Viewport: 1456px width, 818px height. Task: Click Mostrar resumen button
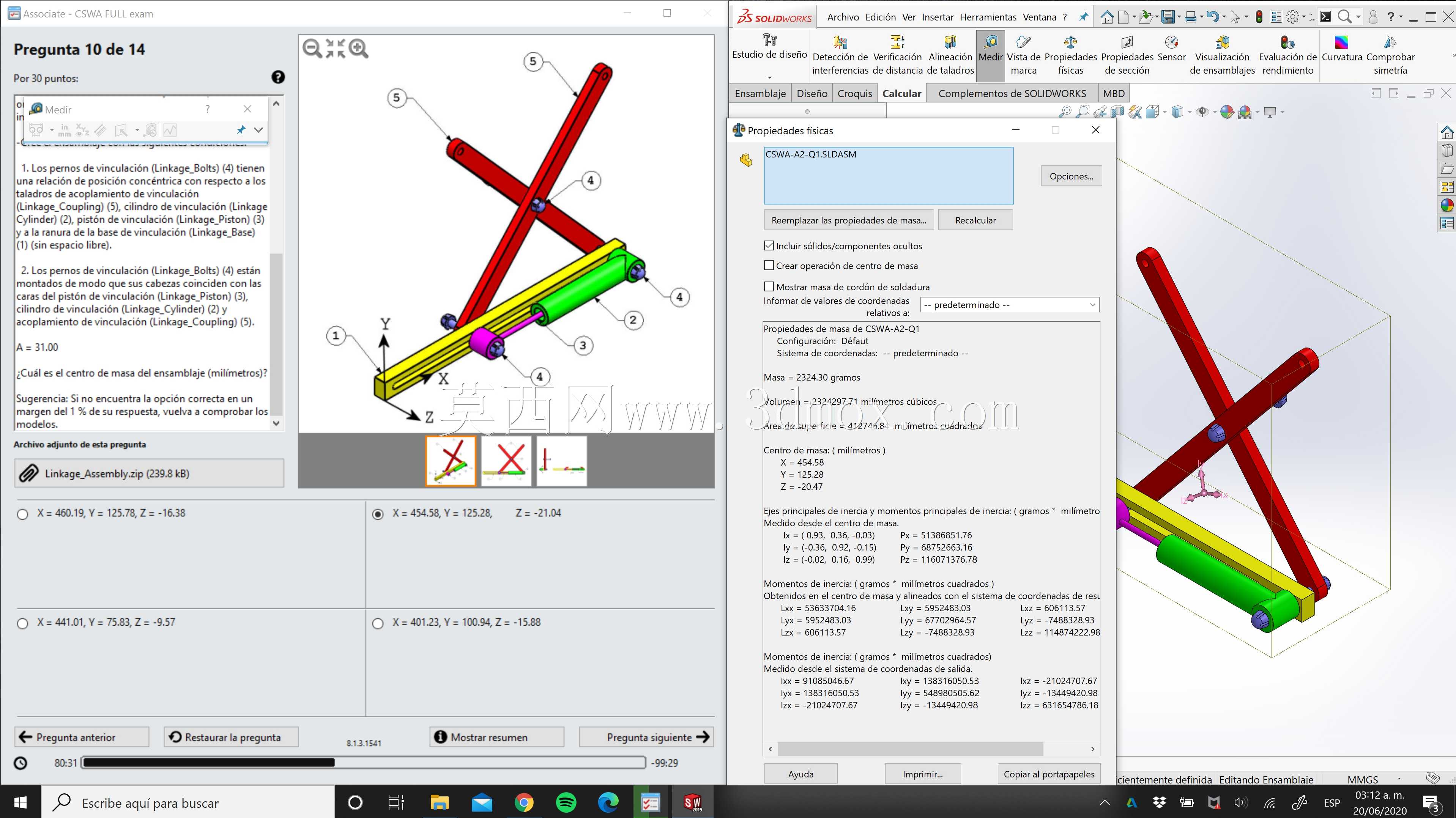tap(497, 737)
